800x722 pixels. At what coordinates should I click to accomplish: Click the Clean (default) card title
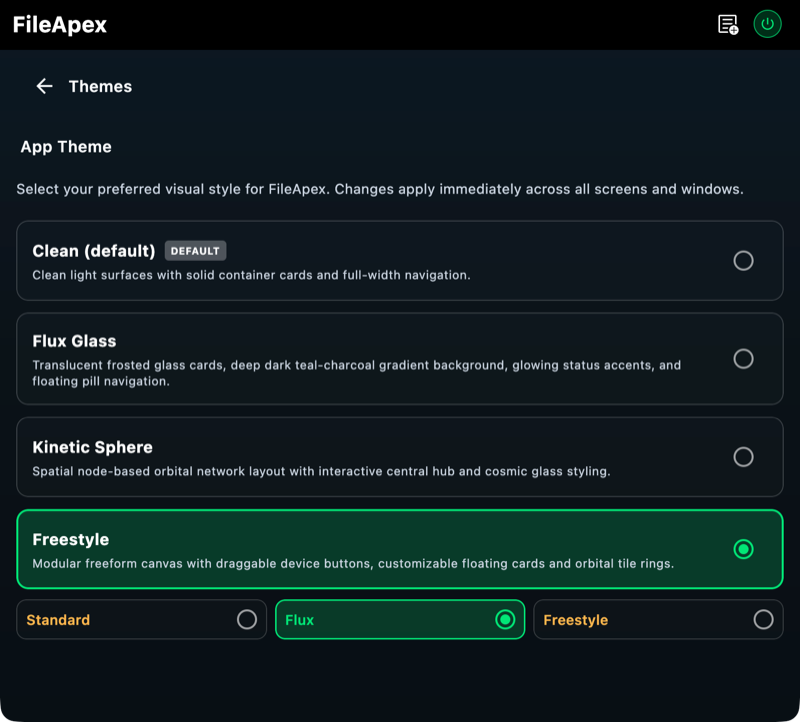(93, 251)
